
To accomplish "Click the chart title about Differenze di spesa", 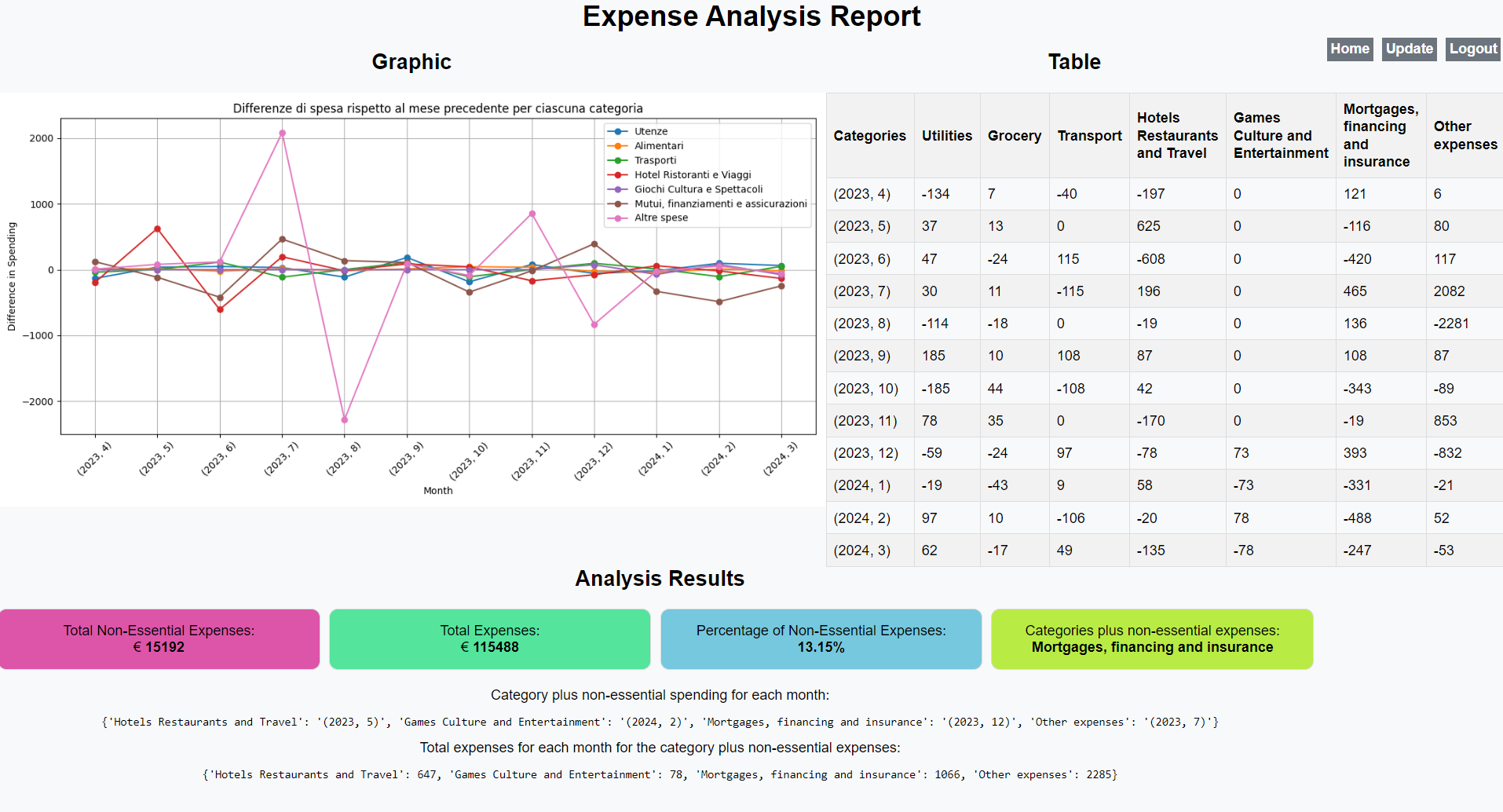I will tap(437, 108).
